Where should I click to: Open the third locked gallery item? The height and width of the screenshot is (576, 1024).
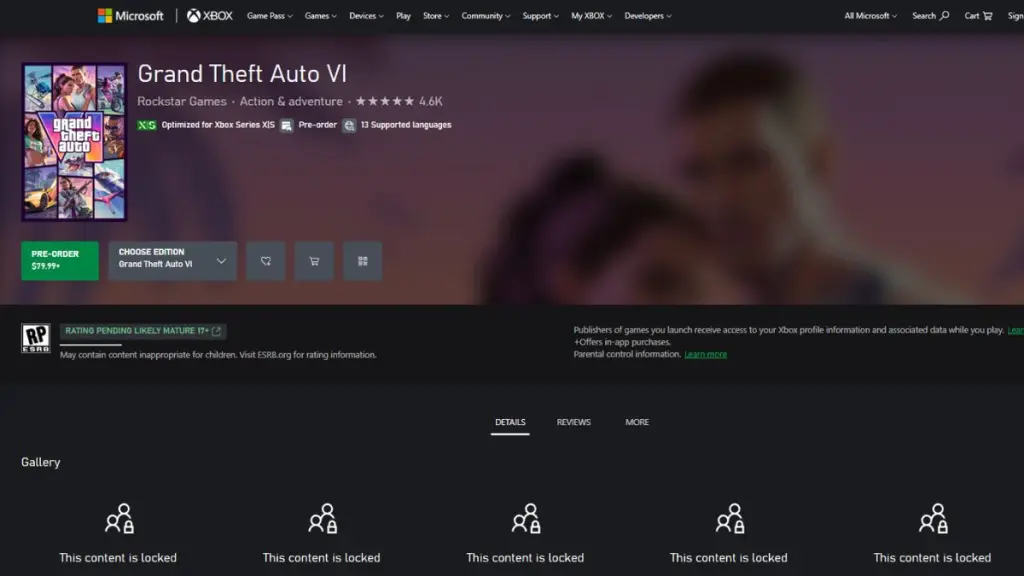tap(525, 534)
